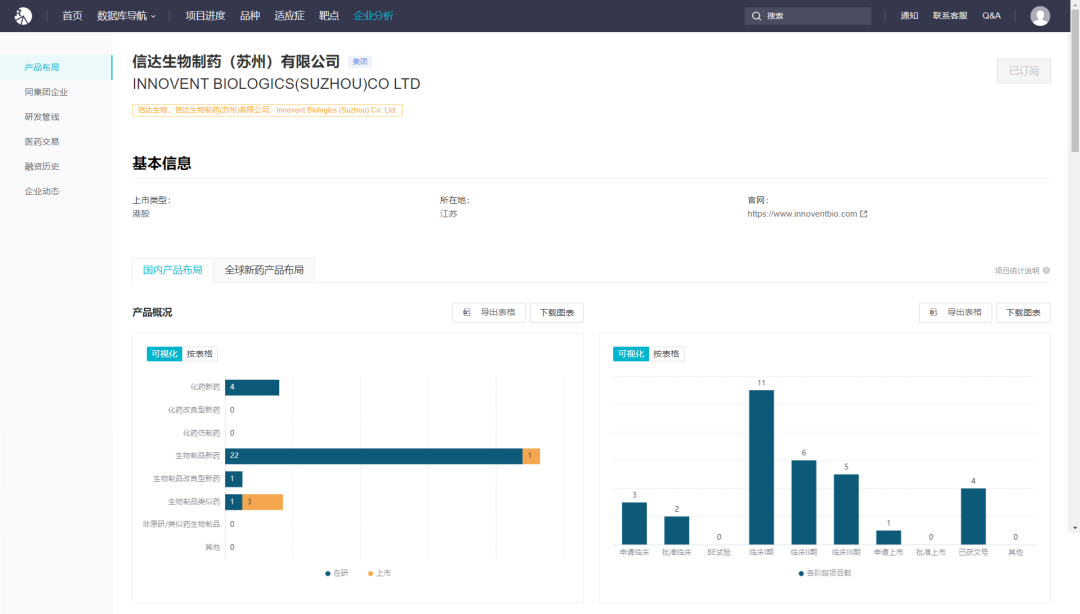The width and height of the screenshot is (1080, 614).
Task: Click the orange company alias tag
Action: (x=267, y=110)
